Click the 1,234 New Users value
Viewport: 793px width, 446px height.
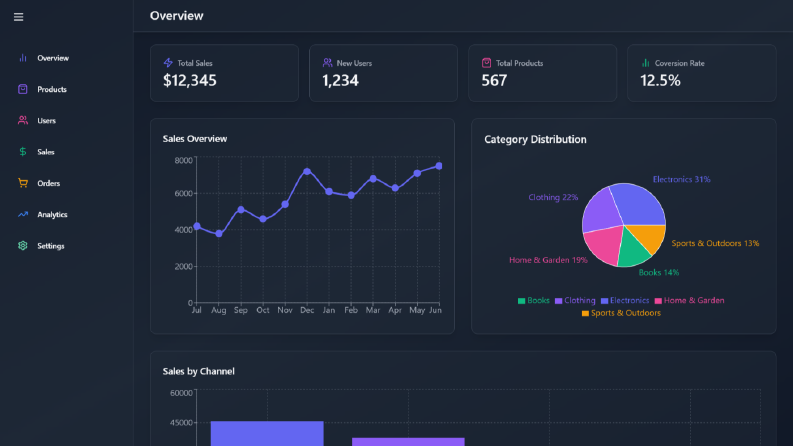click(340, 80)
